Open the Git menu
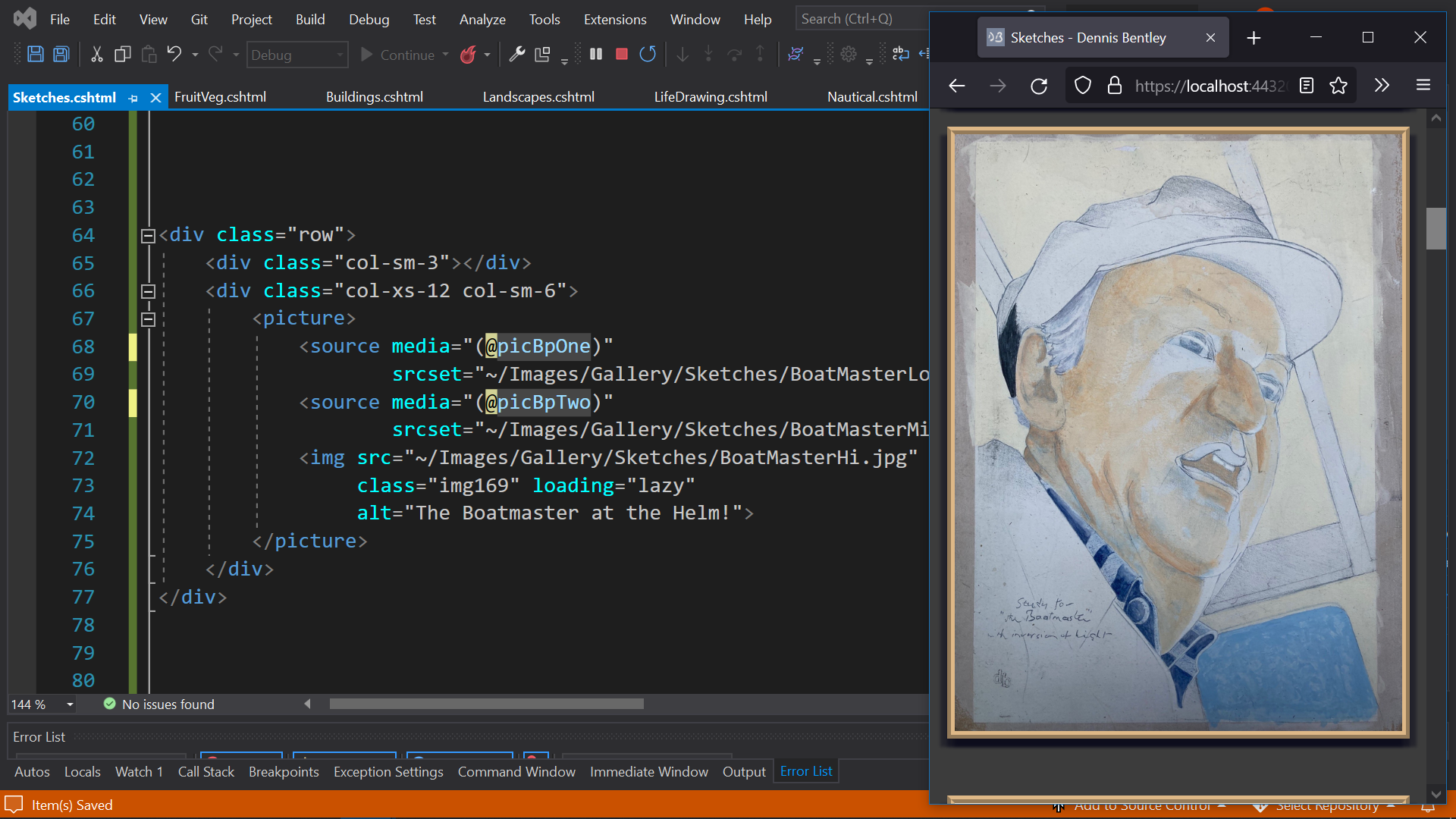Screen dimensions: 1456x819 tap(199, 19)
